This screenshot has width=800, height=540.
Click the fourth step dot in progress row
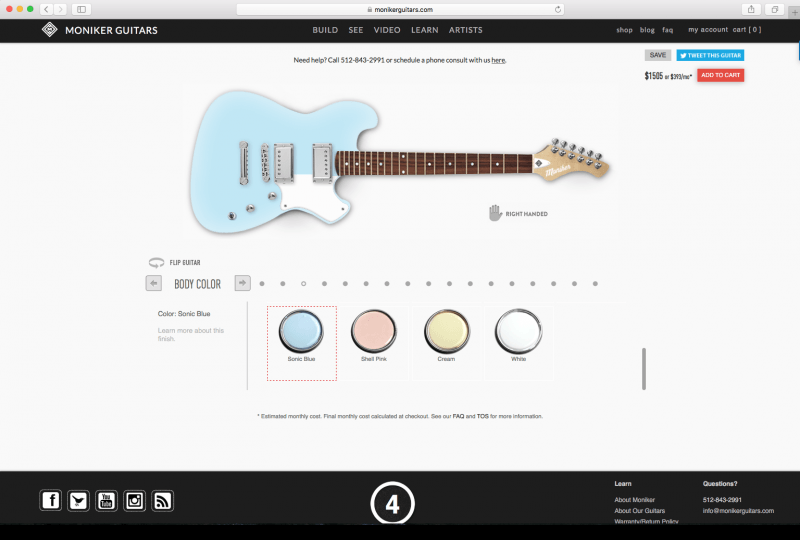point(324,283)
